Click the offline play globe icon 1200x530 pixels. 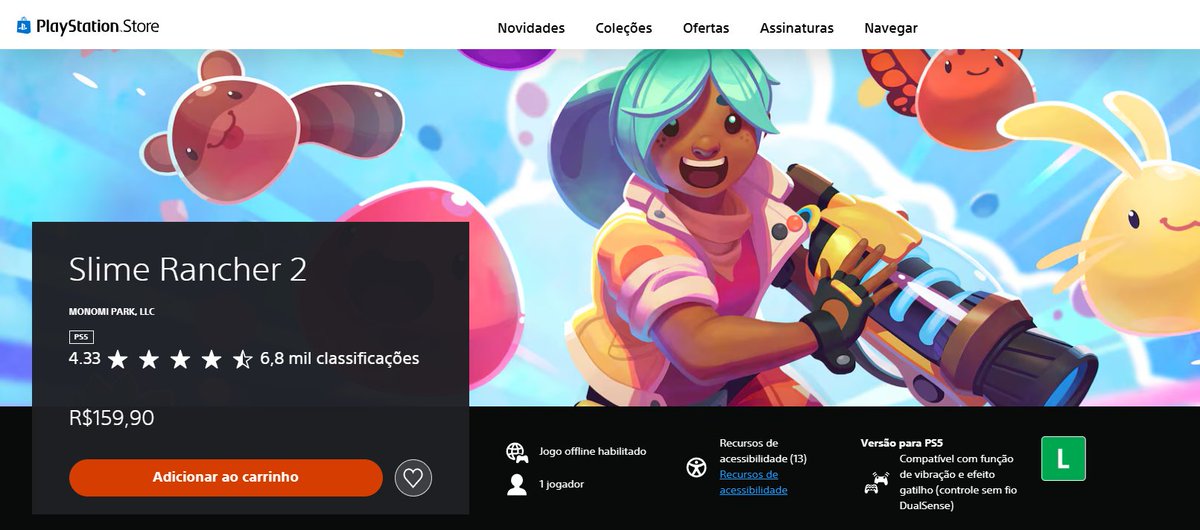tap(517, 452)
